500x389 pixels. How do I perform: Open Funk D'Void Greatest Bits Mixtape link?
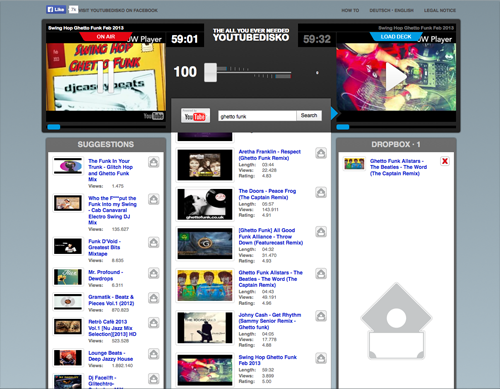(x=104, y=247)
